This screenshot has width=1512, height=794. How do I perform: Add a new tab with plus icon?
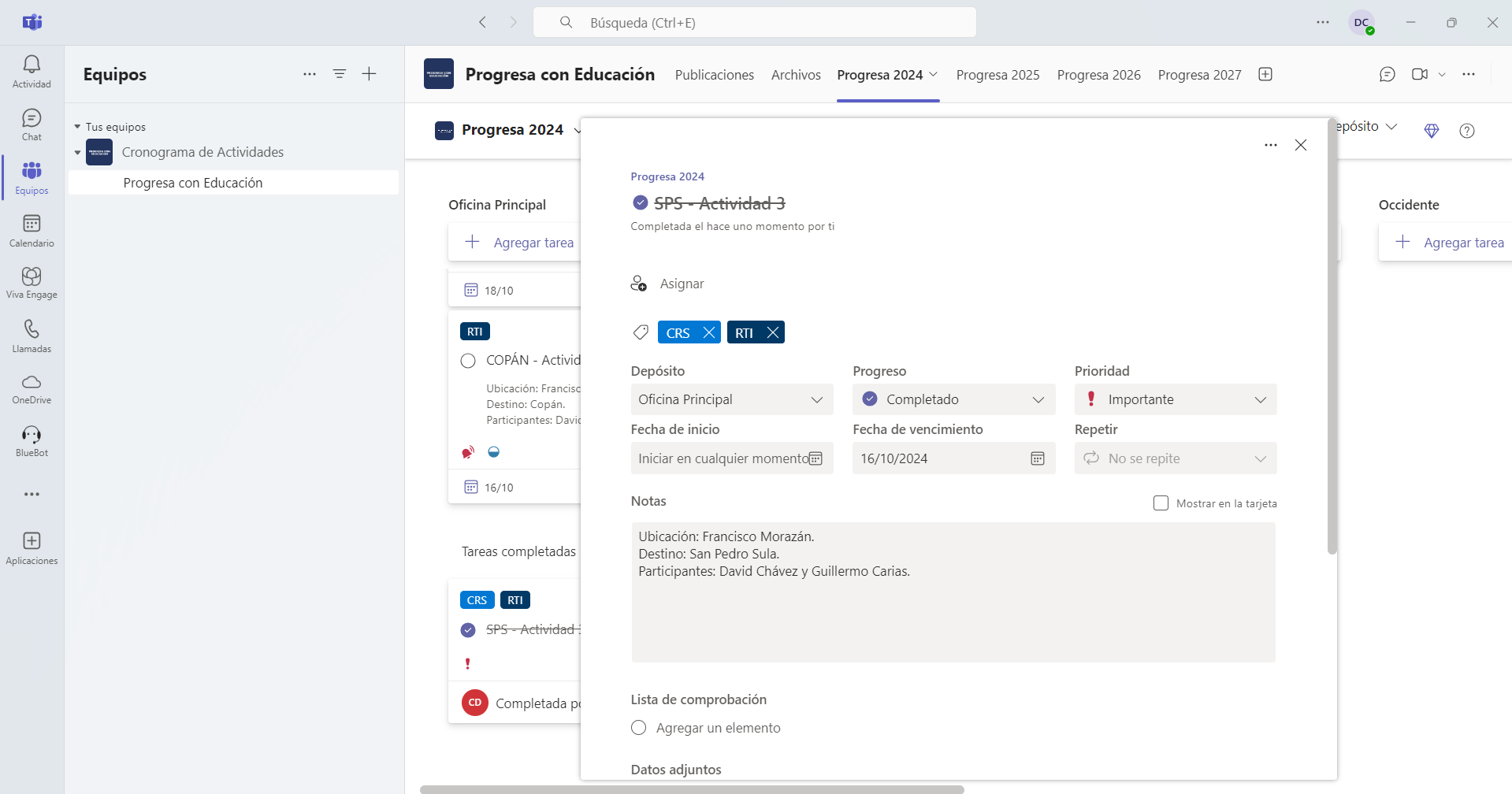1265,74
